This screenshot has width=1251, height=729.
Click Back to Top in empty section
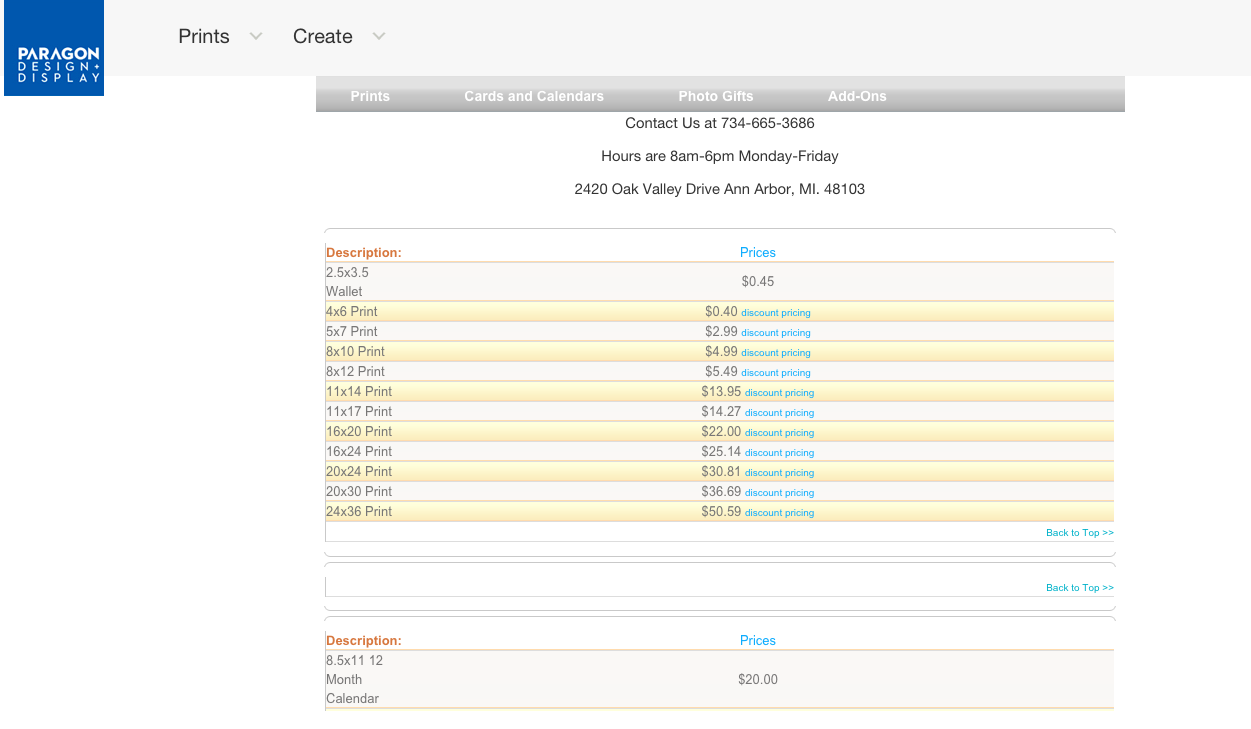point(1080,588)
